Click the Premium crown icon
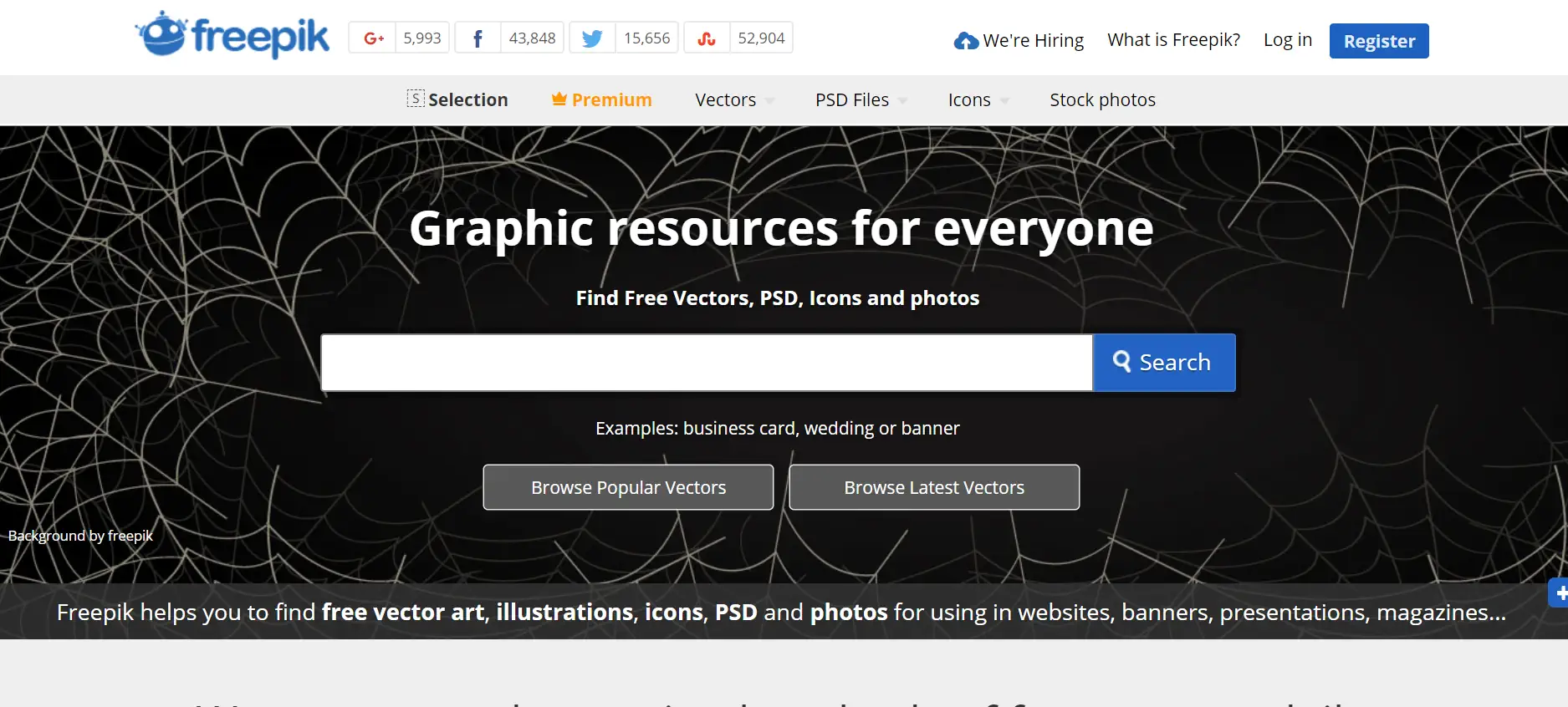Screen dimensions: 1568x707 point(559,99)
